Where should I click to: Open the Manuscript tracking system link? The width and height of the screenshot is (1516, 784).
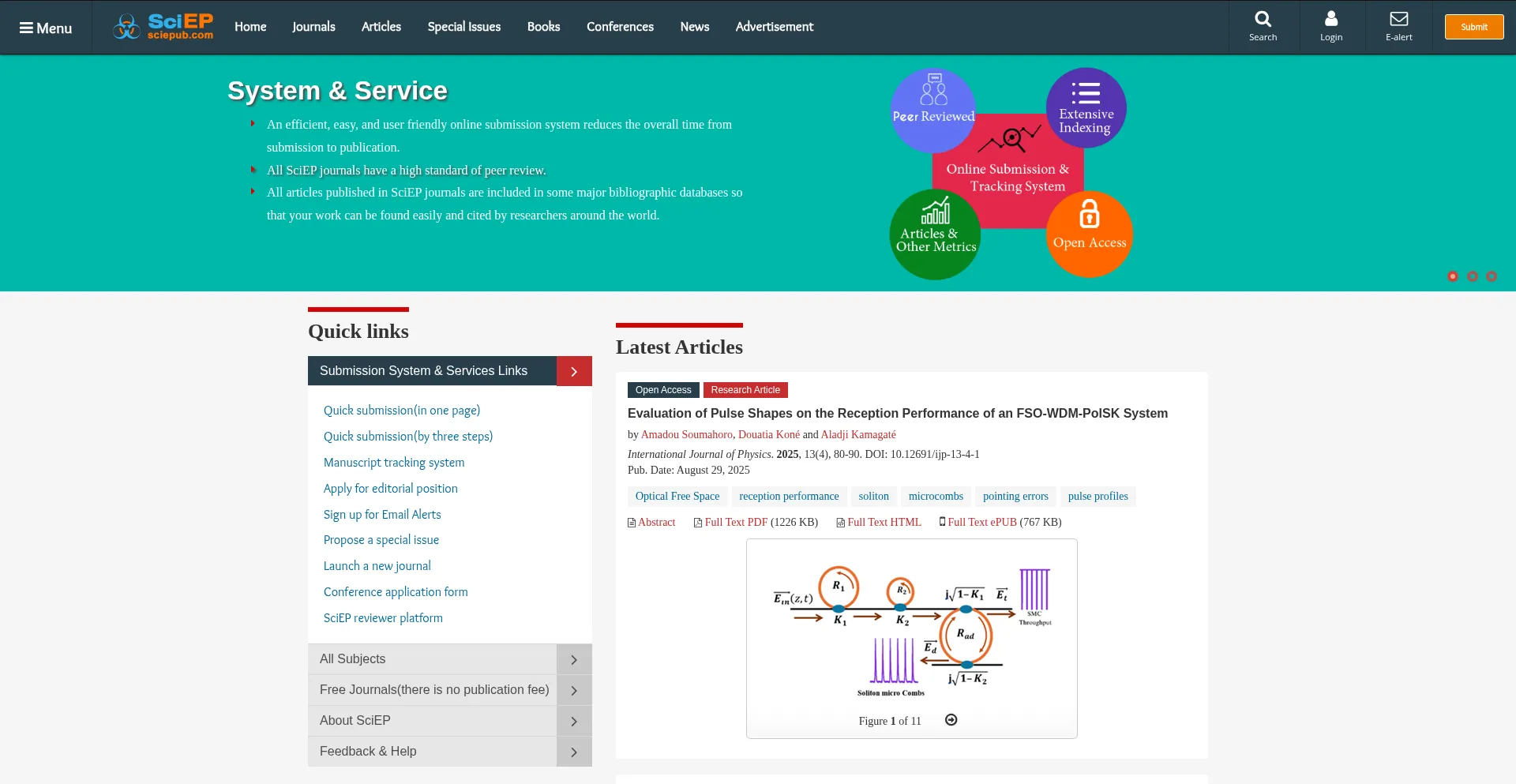coord(393,463)
